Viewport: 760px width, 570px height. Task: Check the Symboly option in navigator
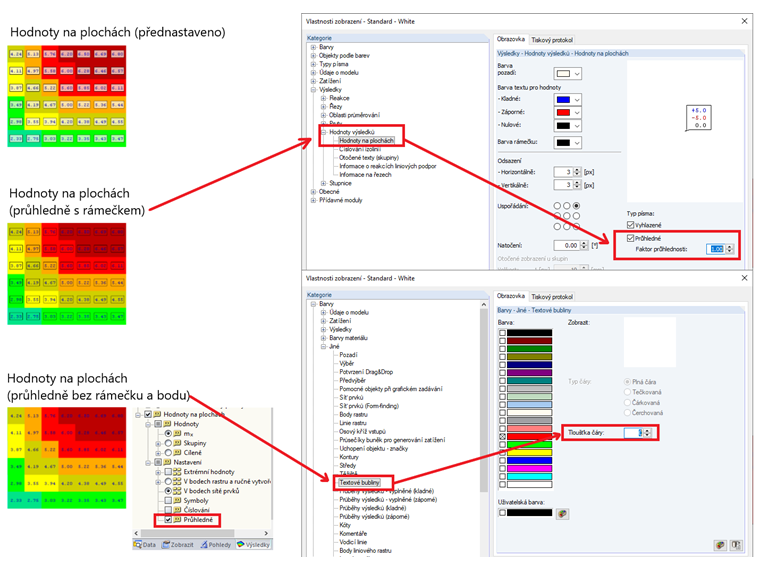[x=168, y=500]
